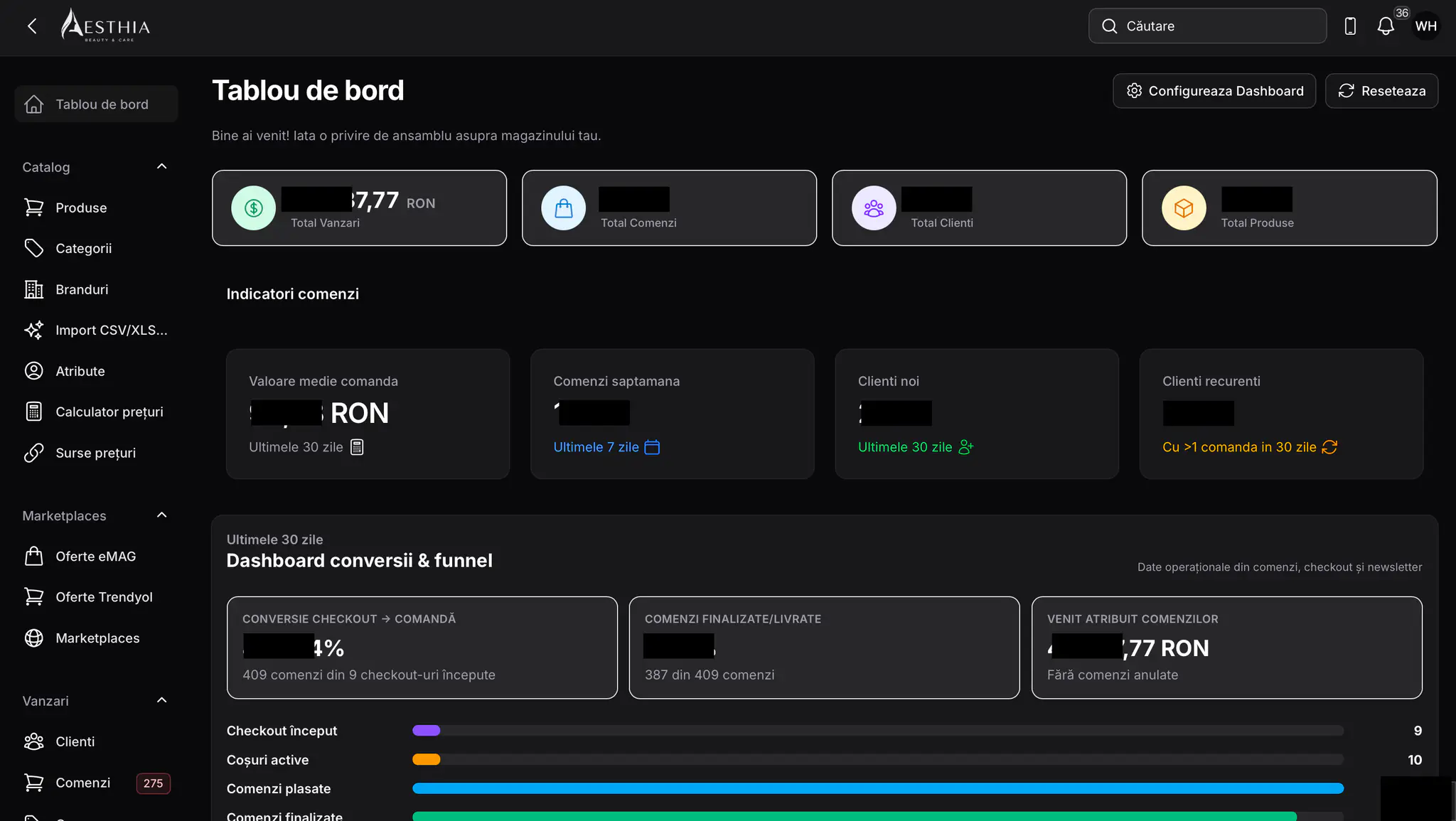1456x821 pixels.
Task: Click the calculator icon beside Ultimele 30 zile
Action: [358, 447]
